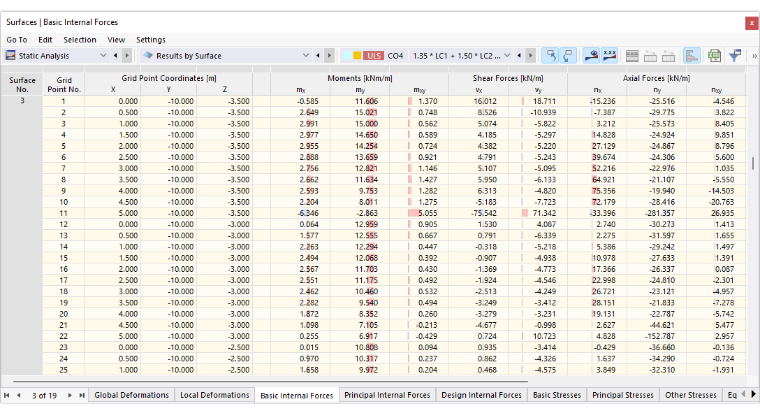The height and width of the screenshot is (414, 760).
Task: Select previous analysis type arrow
Action: (115, 56)
